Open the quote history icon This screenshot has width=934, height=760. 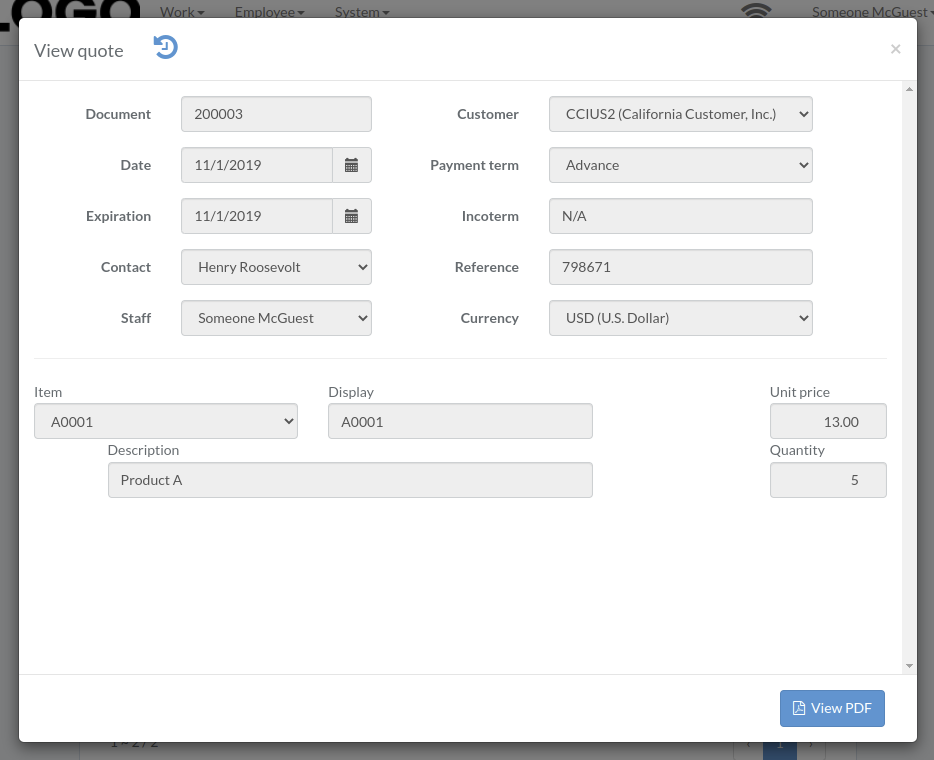point(166,47)
